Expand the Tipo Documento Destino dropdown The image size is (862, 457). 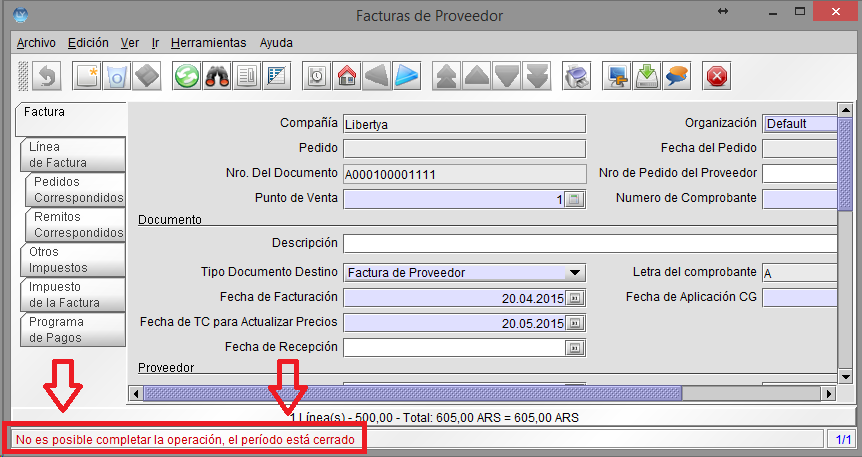point(574,272)
